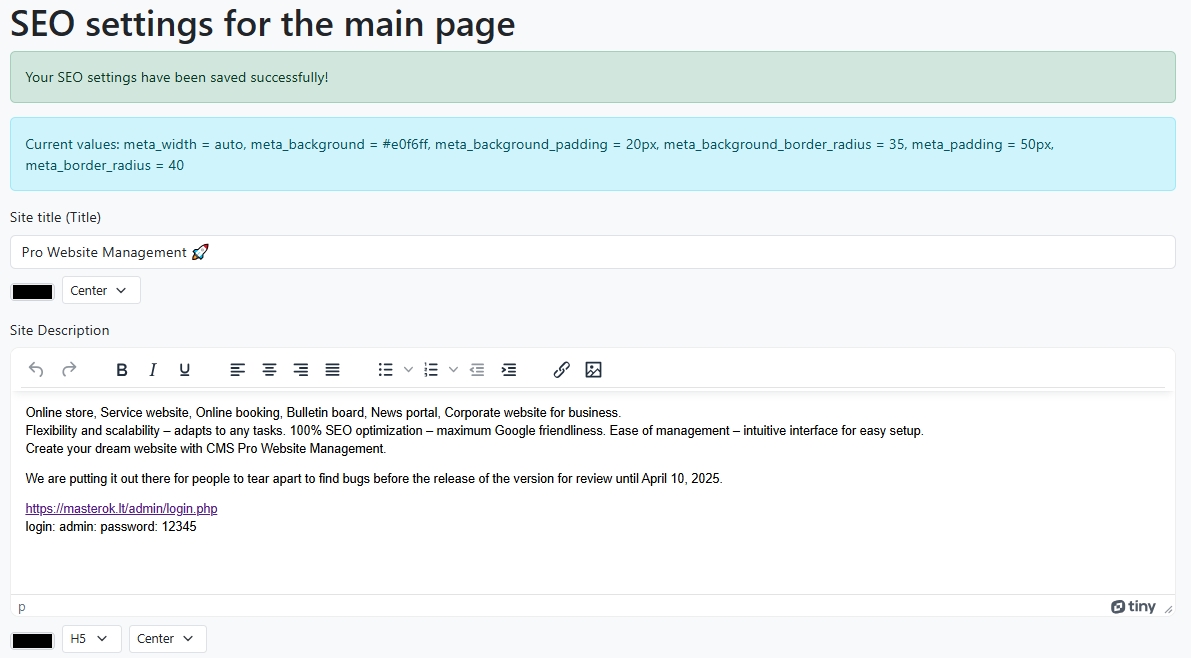Toggle bold formatting in the editor
Image resolution: width=1191 pixels, height=658 pixels.
[x=121, y=370]
